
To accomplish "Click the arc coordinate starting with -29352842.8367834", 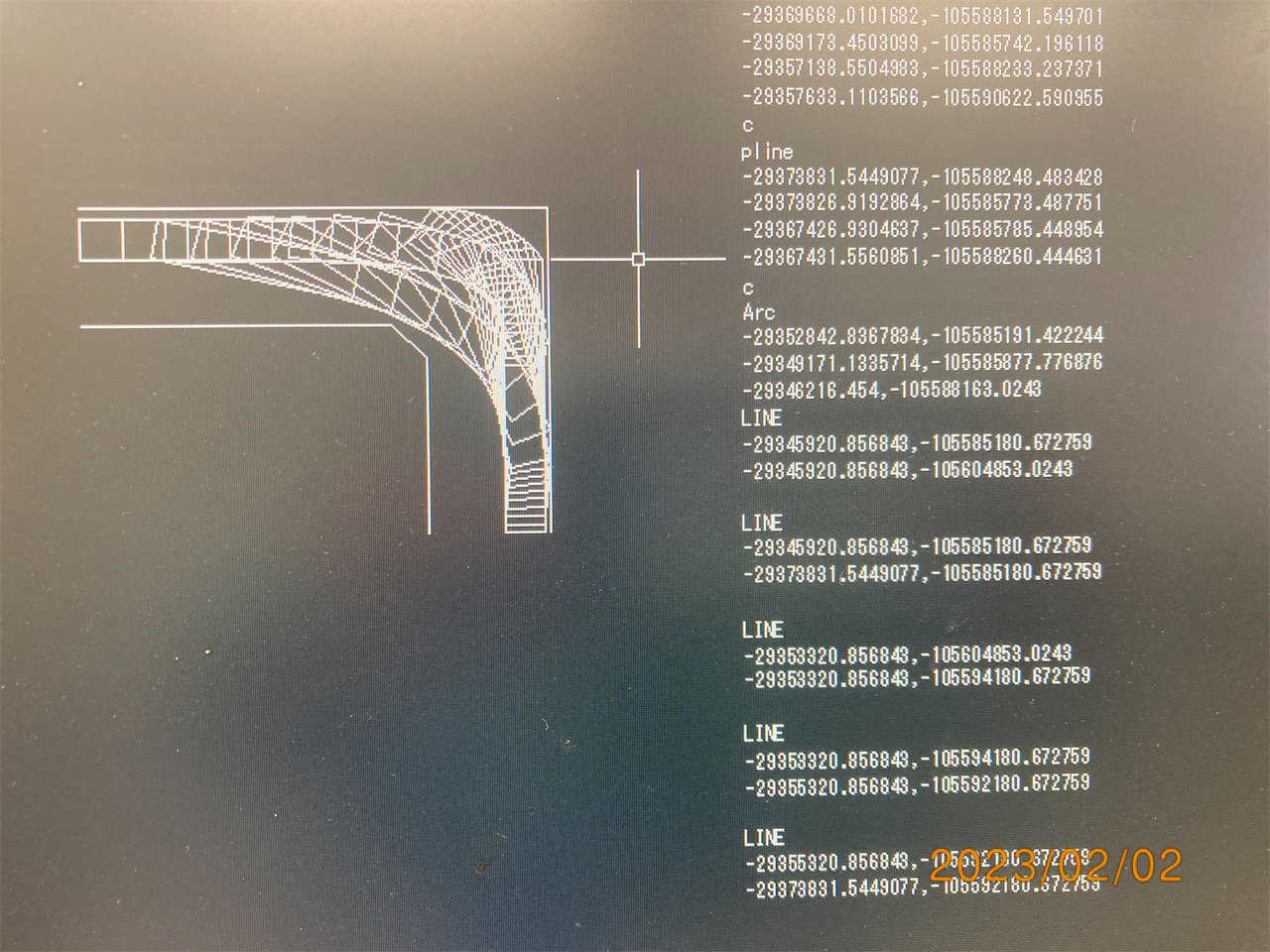I will coord(922,335).
